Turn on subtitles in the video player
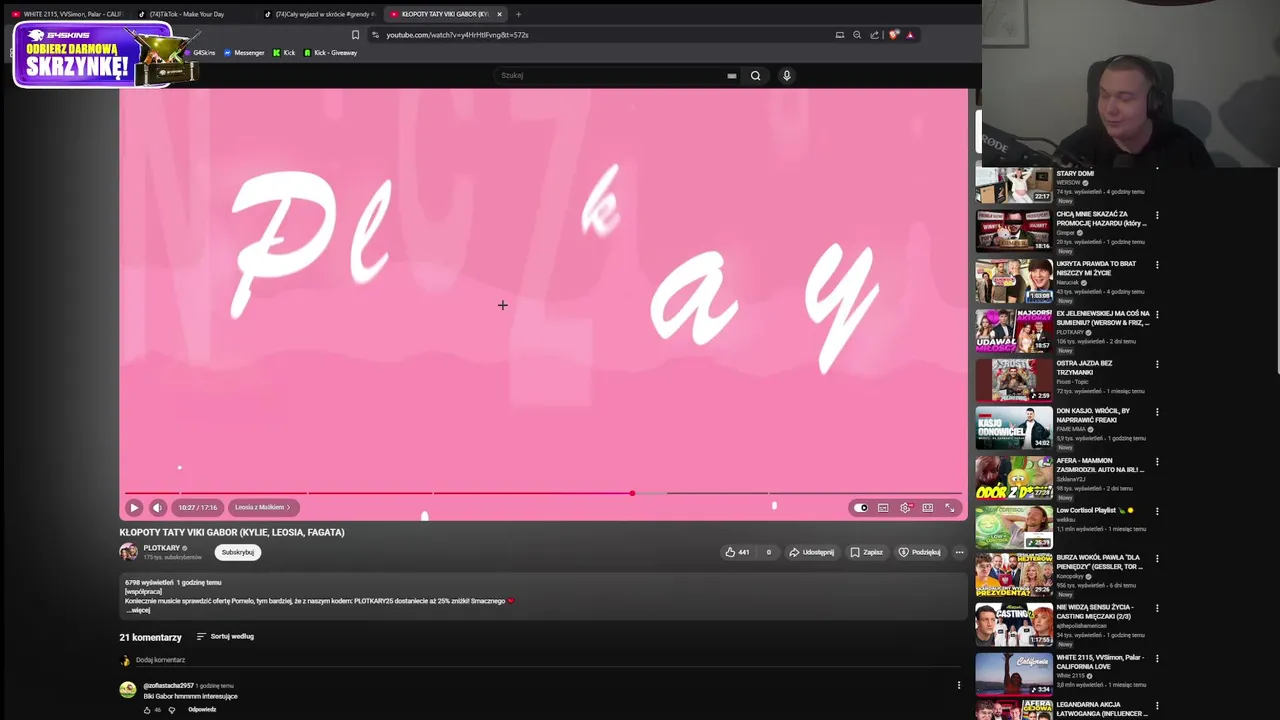 (x=883, y=508)
